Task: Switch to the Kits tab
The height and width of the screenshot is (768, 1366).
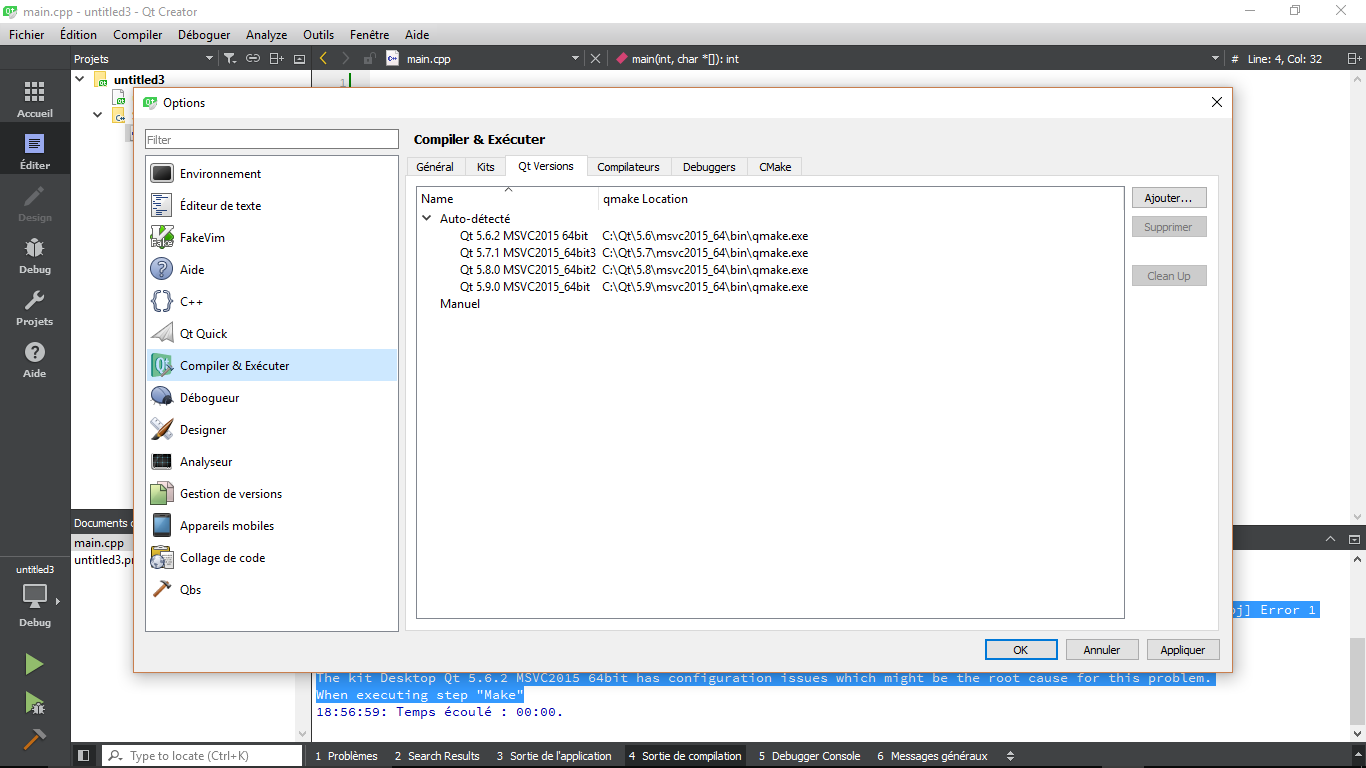Action: [486, 167]
